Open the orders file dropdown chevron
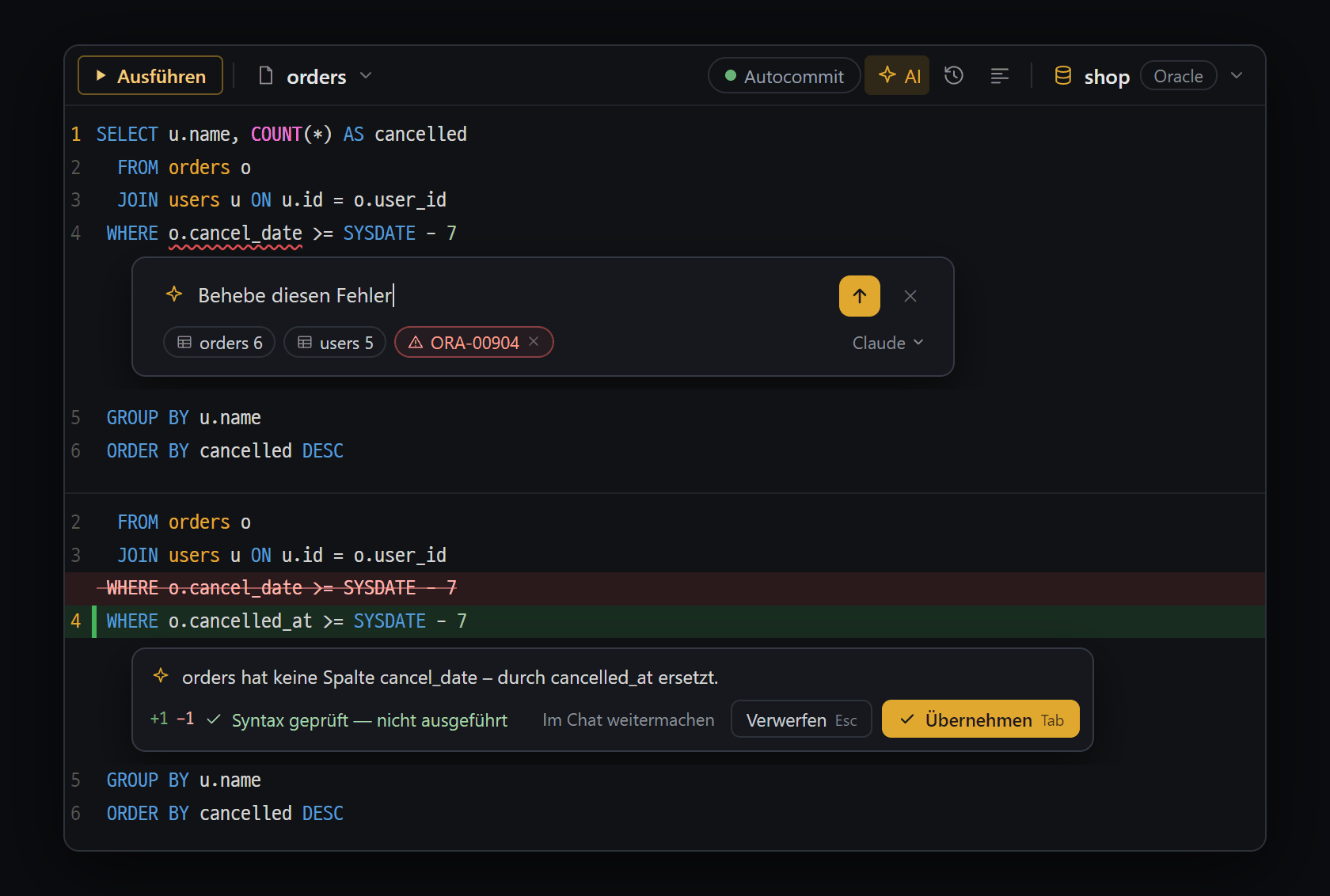1330x896 pixels. coord(366,76)
